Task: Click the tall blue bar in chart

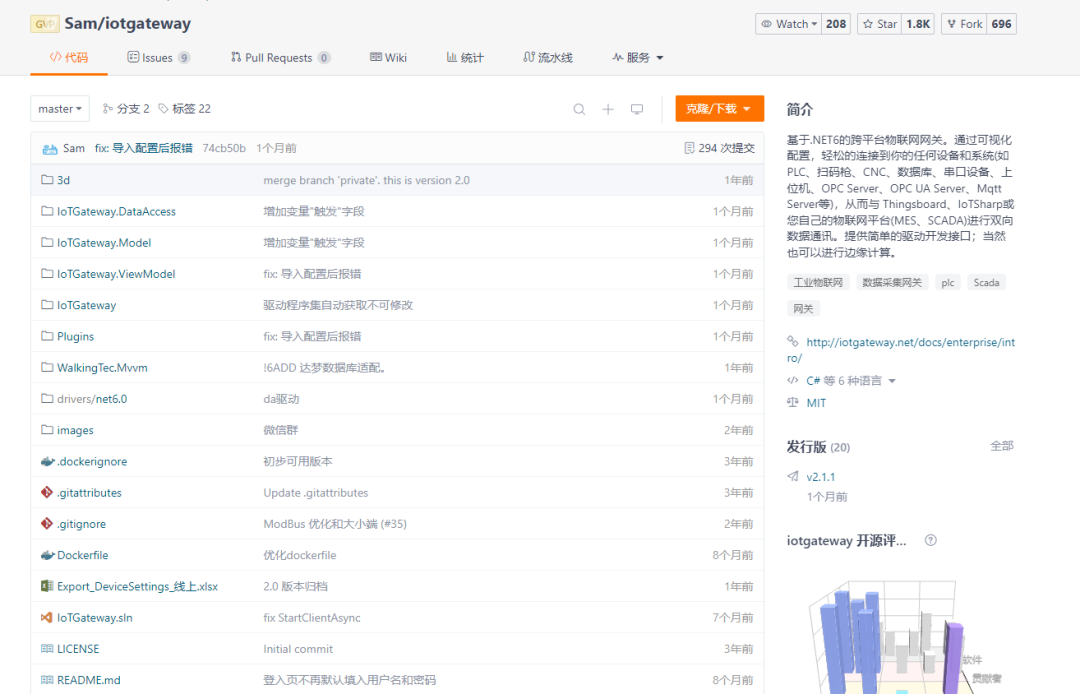Action: (x=835, y=640)
